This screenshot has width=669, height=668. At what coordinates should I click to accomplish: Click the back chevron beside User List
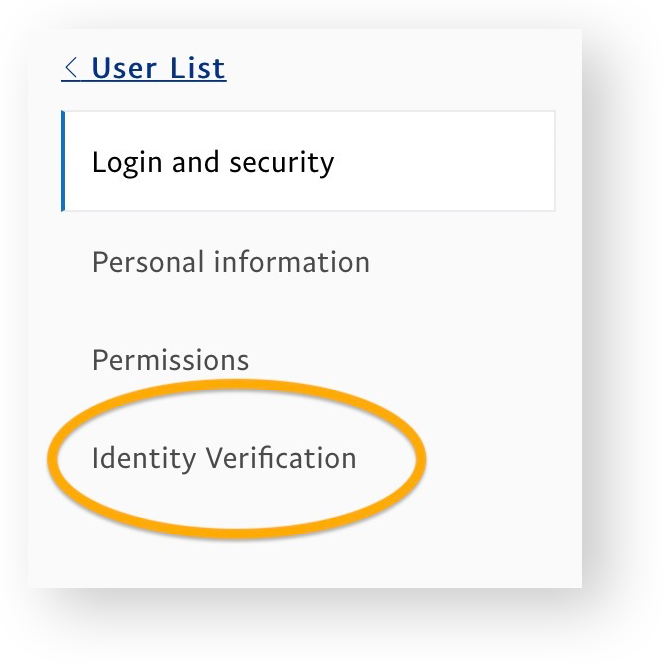click(x=71, y=69)
